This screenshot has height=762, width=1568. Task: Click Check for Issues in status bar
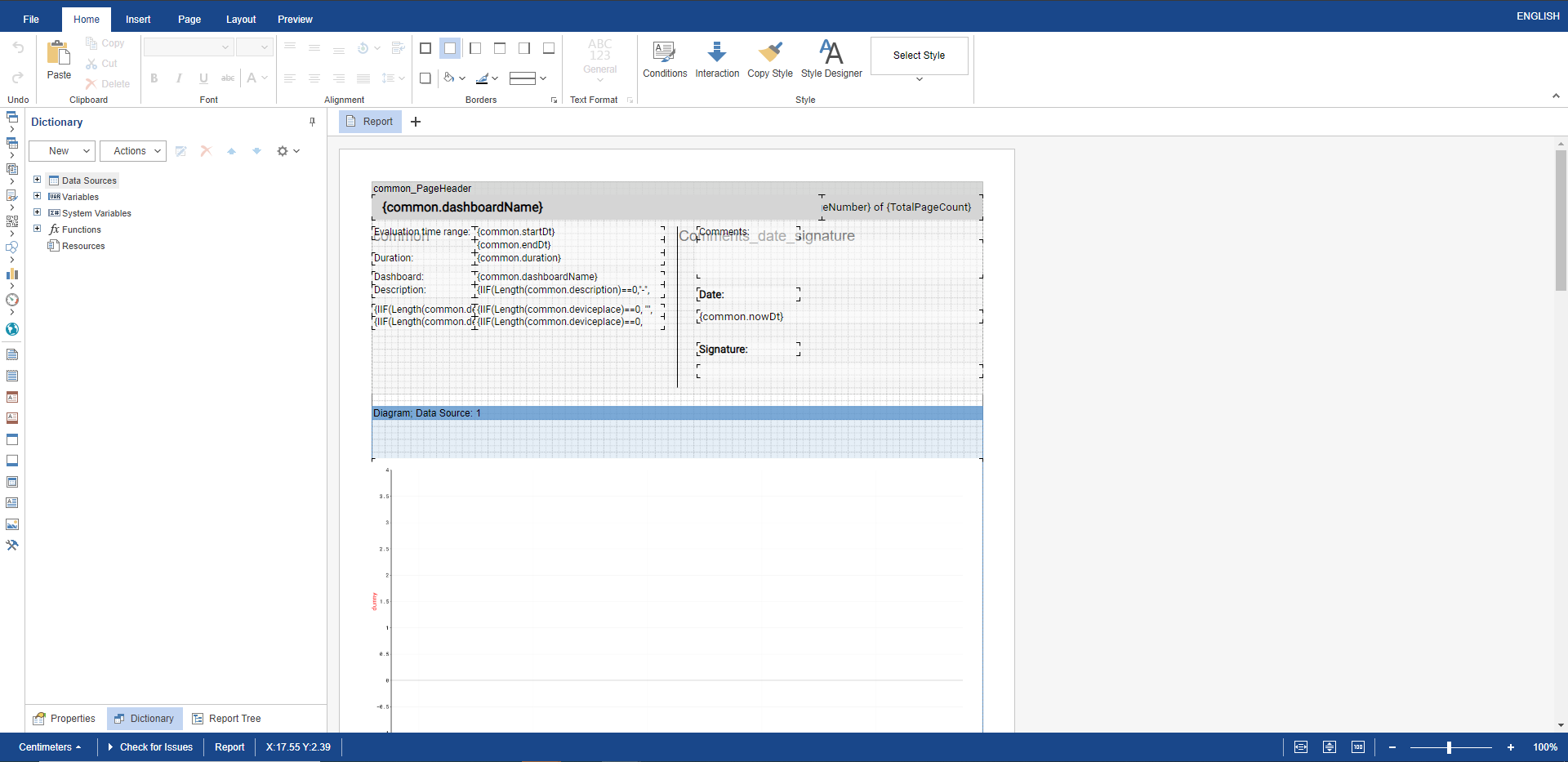click(155, 747)
